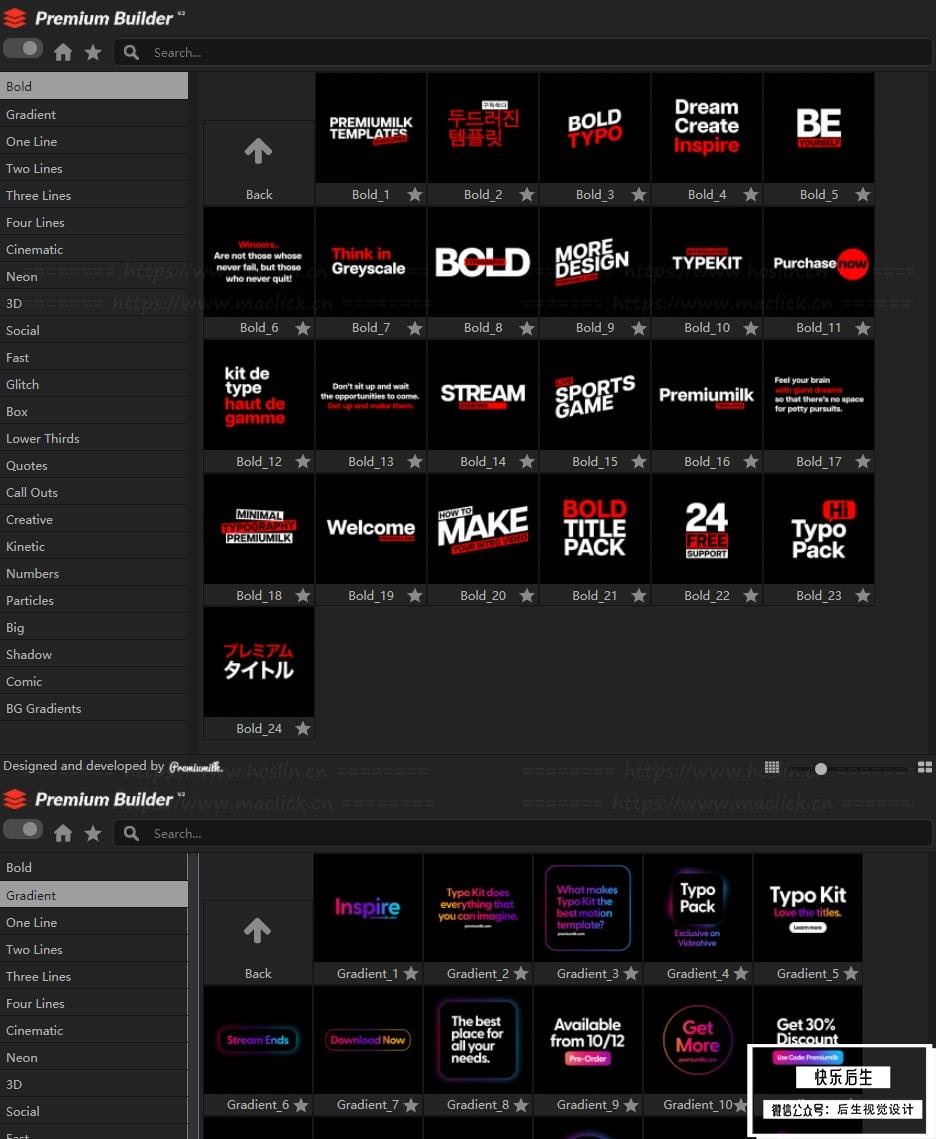
Task: Favorite the Bold_16 preset via its star
Action: click(x=751, y=461)
